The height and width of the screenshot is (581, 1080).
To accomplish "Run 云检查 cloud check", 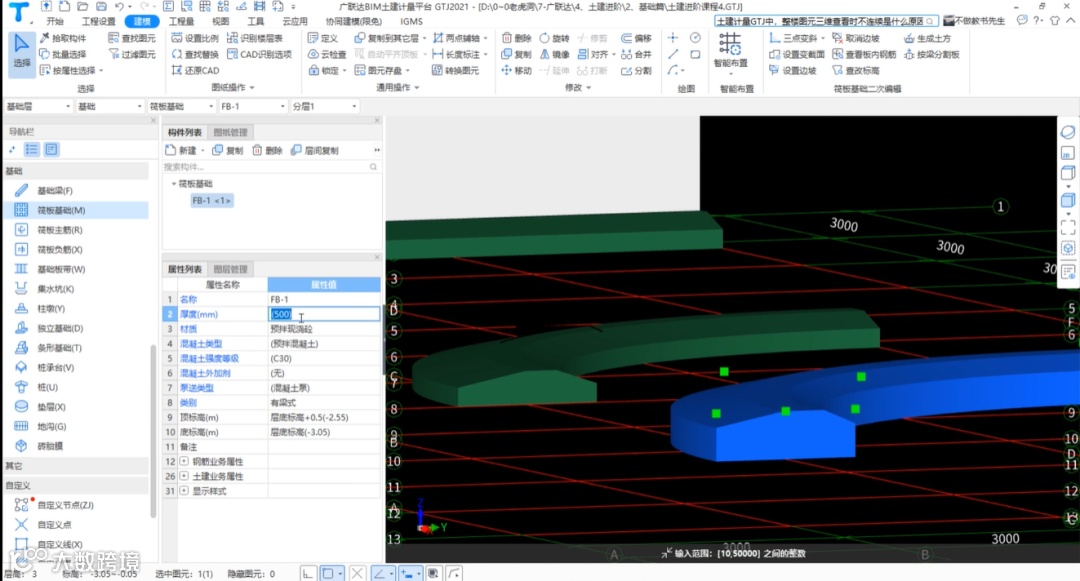I will click(x=327, y=54).
